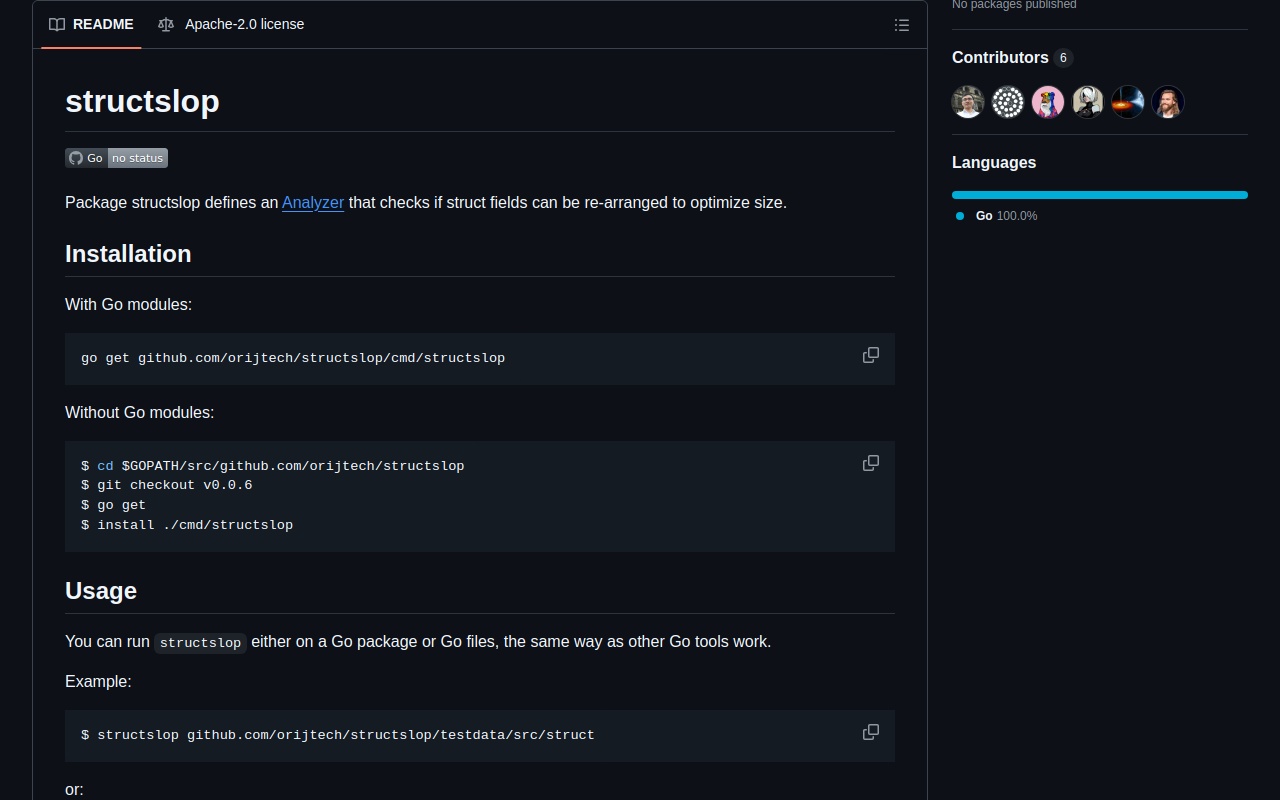Open the white-haired anime character contributor avatar

coord(1088,102)
